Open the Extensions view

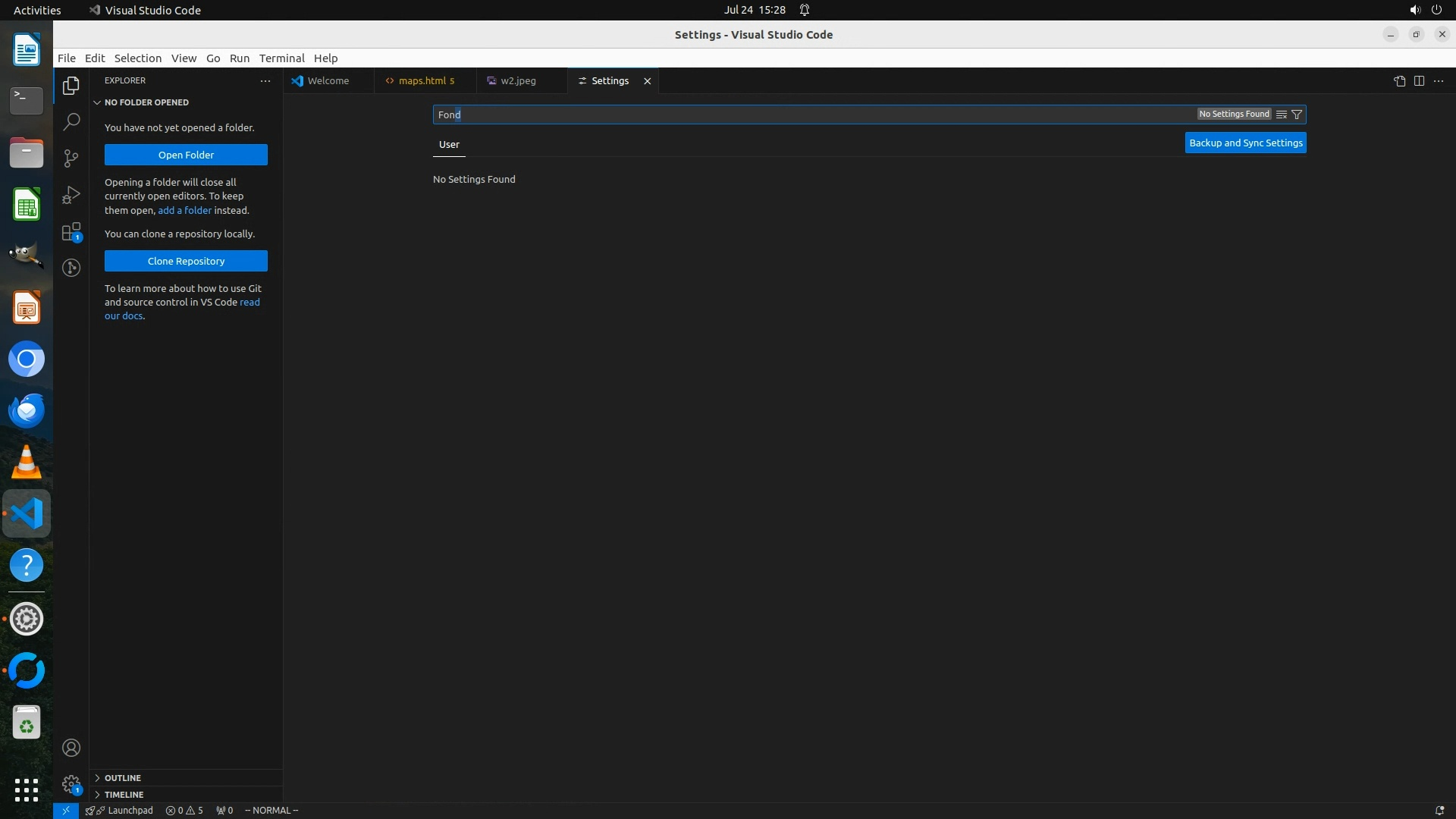(x=71, y=232)
